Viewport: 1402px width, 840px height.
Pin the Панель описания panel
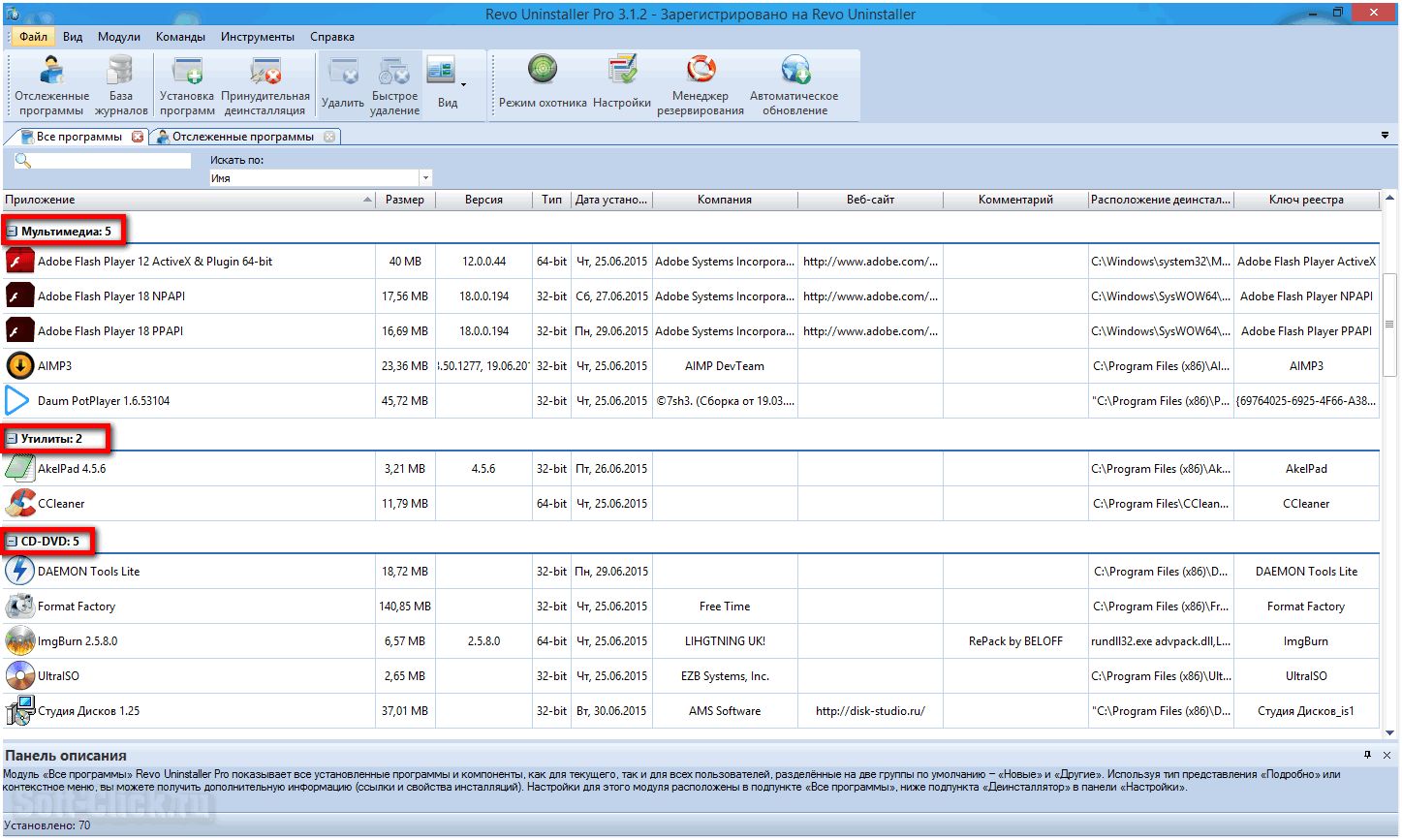pyautogui.click(x=1367, y=755)
